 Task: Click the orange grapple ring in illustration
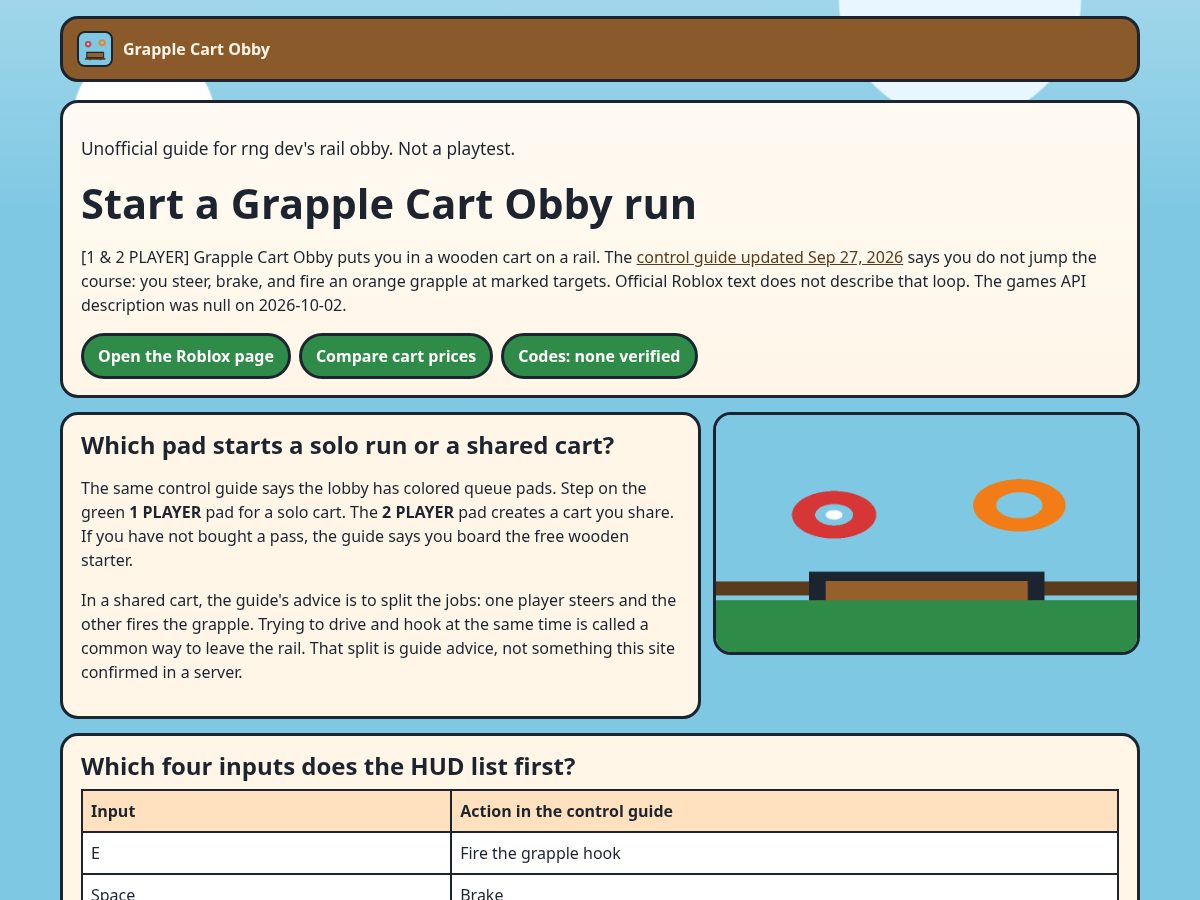(x=1019, y=505)
